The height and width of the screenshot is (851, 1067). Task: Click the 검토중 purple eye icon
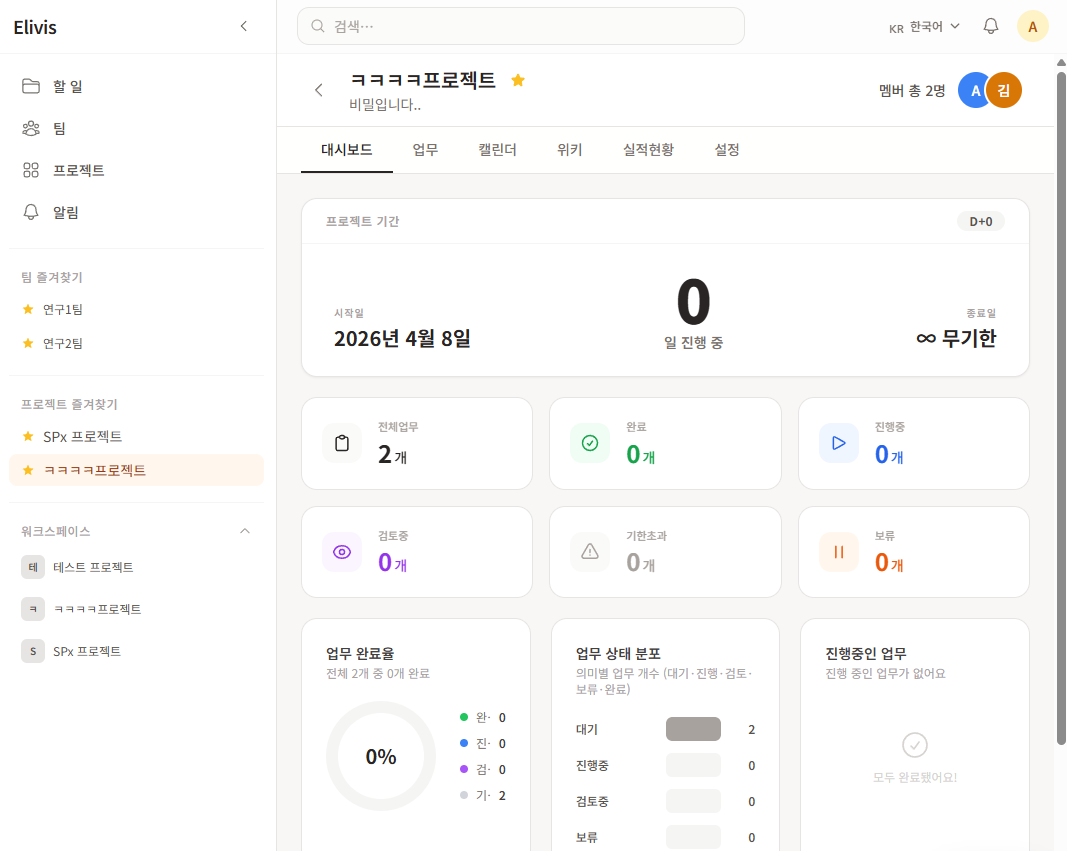[342, 552]
